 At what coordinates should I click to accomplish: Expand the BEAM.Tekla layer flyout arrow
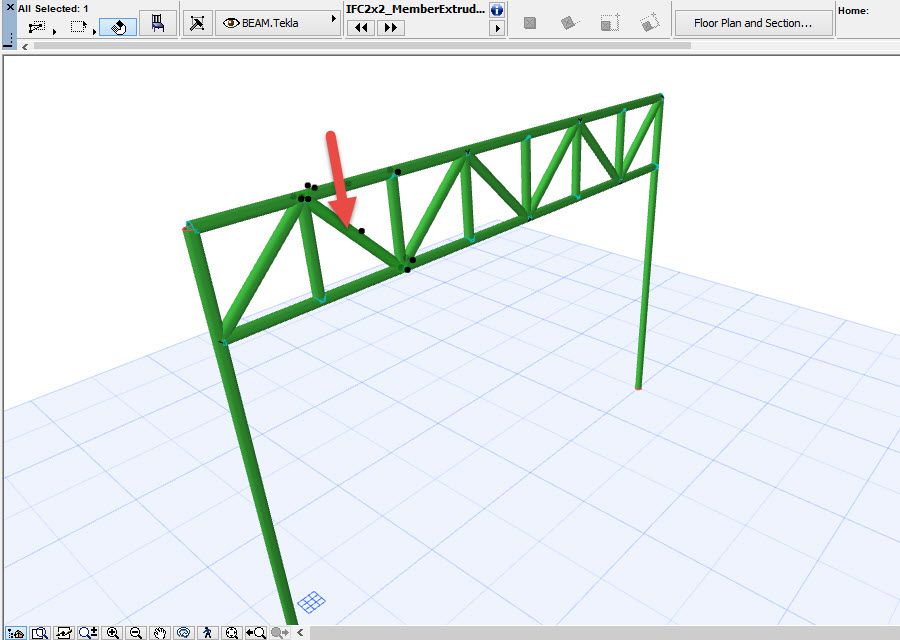(x=333, y=18)
